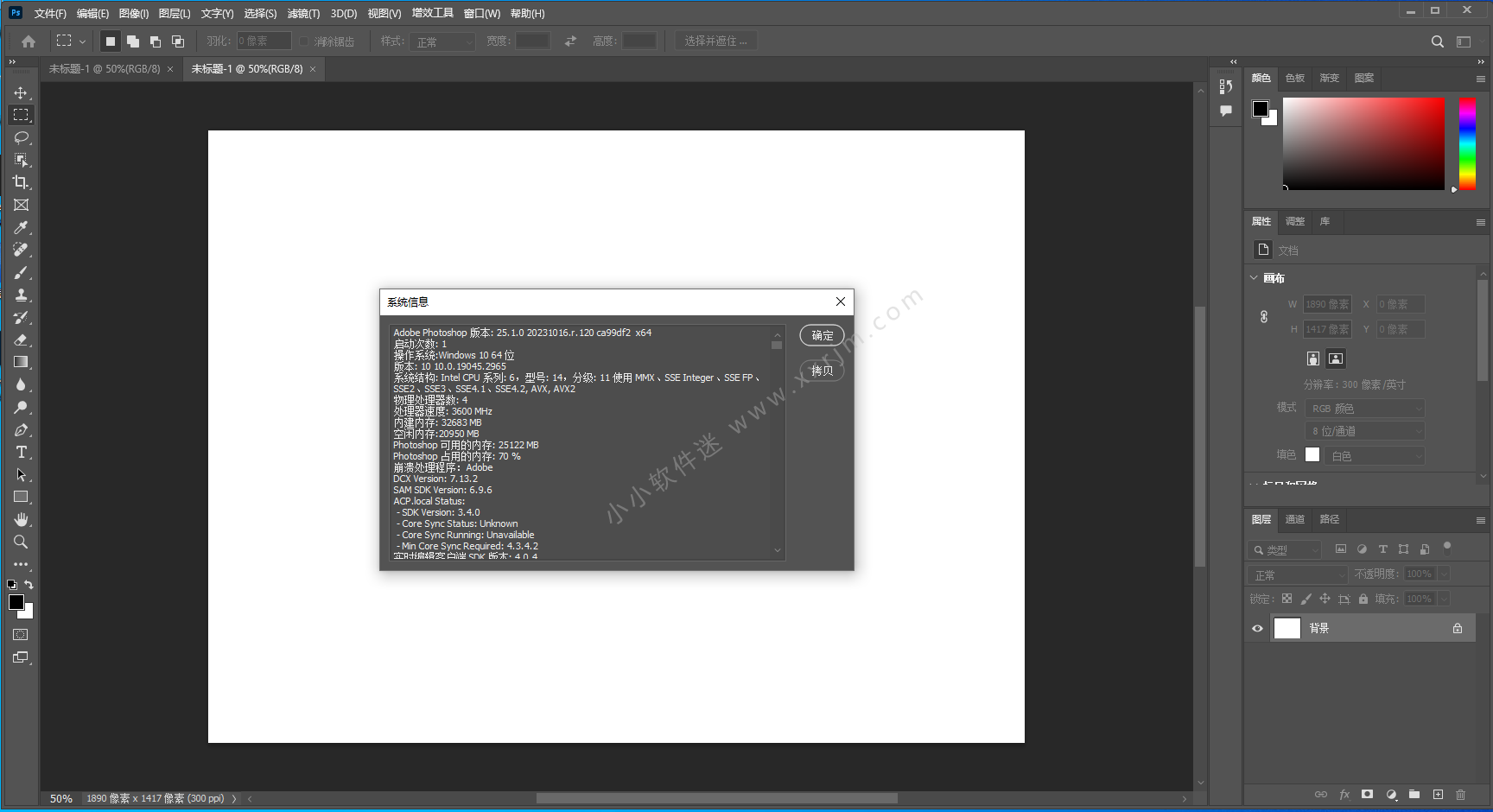The image size is (1493, 812).
Task: Select the Frame tool
Action: [x=21, y=205]
